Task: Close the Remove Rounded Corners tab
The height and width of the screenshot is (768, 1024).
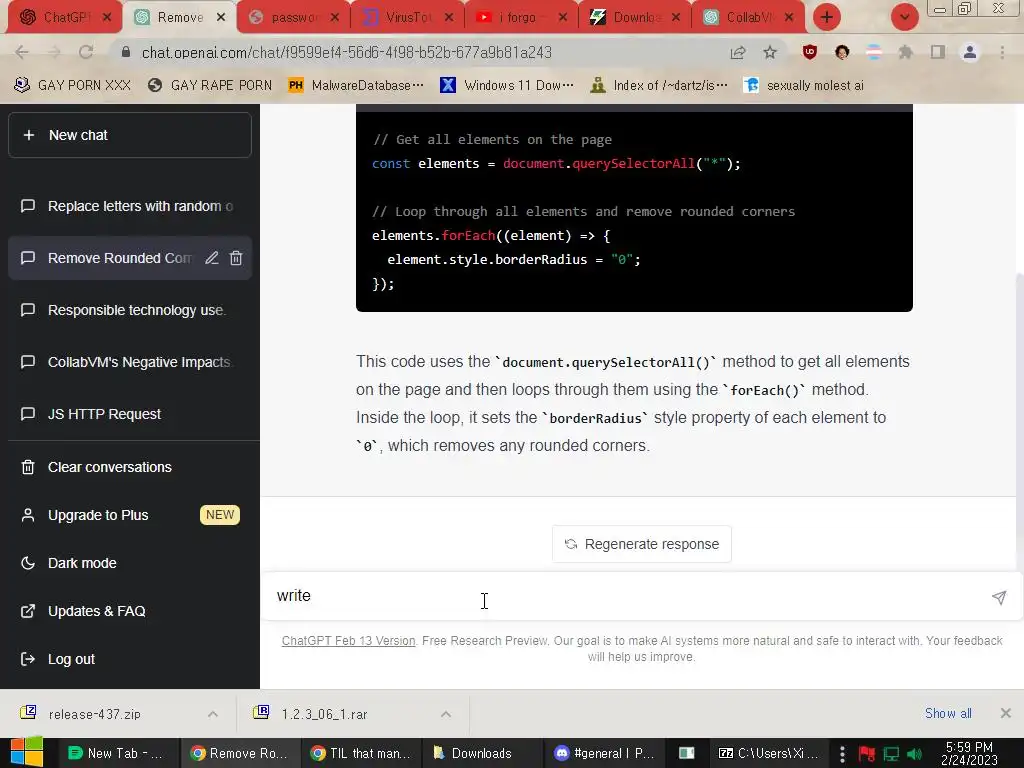Action: (221, 18)
